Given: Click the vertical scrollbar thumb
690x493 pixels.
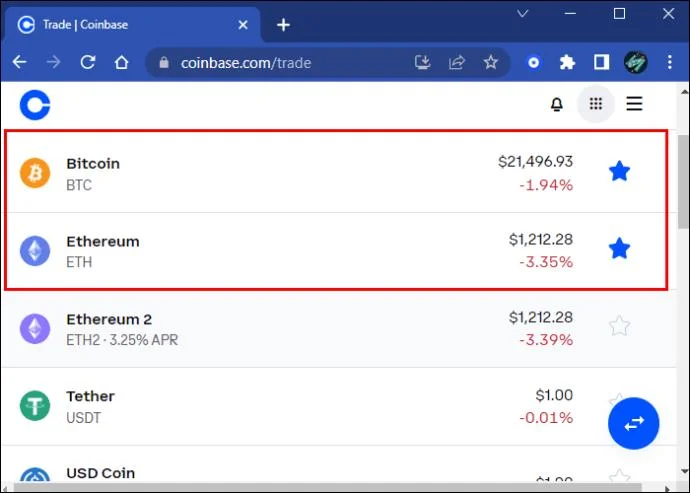Looking at the screenshot, I should click(683, 182).
